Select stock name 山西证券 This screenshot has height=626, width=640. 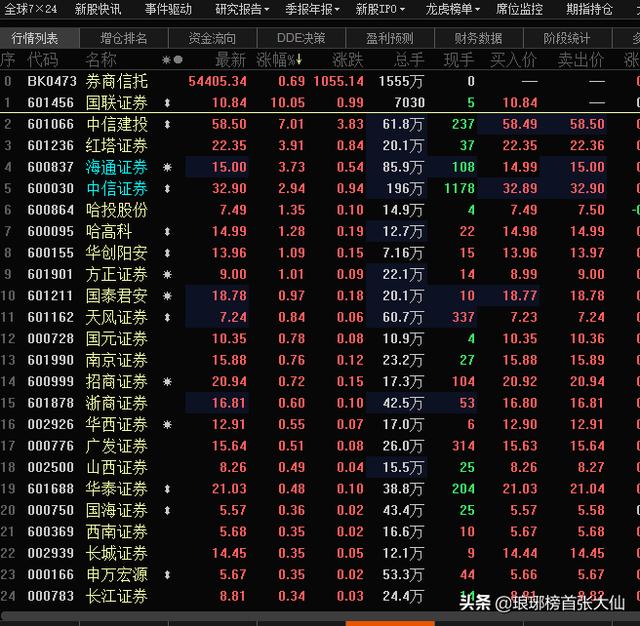pos(117,467)
